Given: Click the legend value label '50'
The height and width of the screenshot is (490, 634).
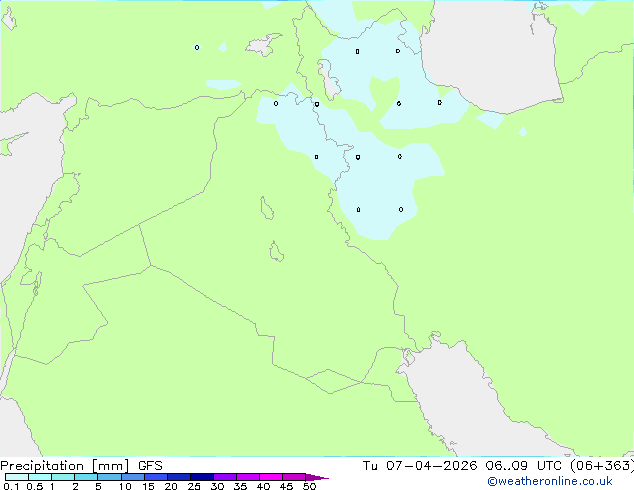Looking at the screenshot, I should point(309,486).
